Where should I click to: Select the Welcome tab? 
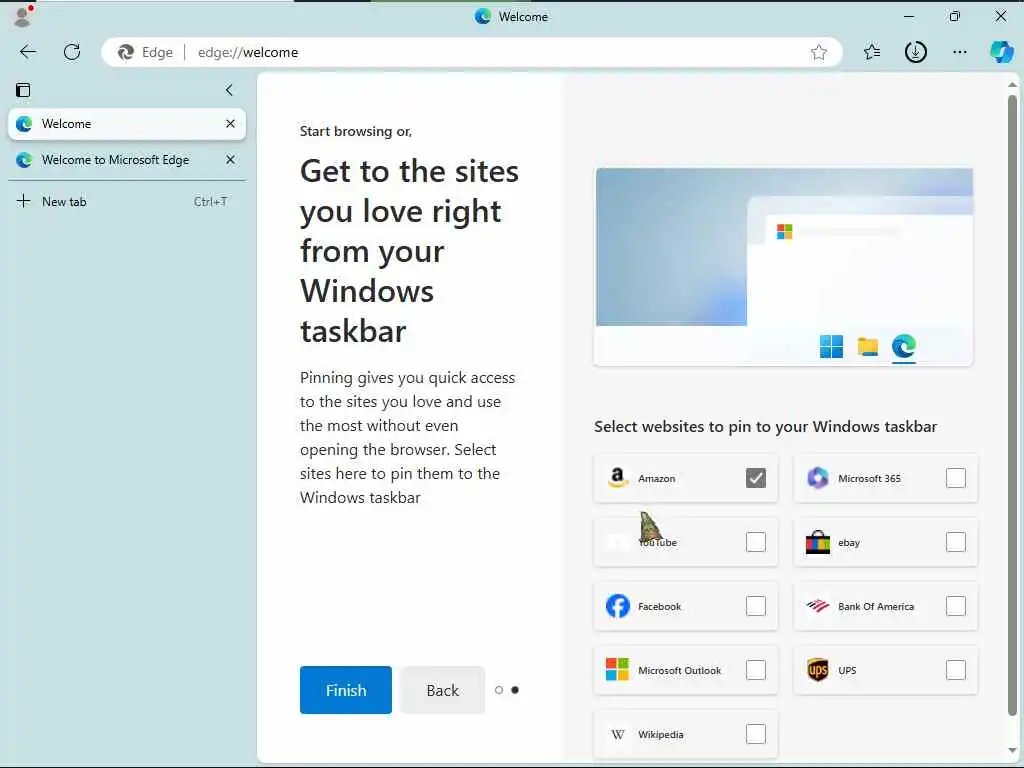(127, 123)
